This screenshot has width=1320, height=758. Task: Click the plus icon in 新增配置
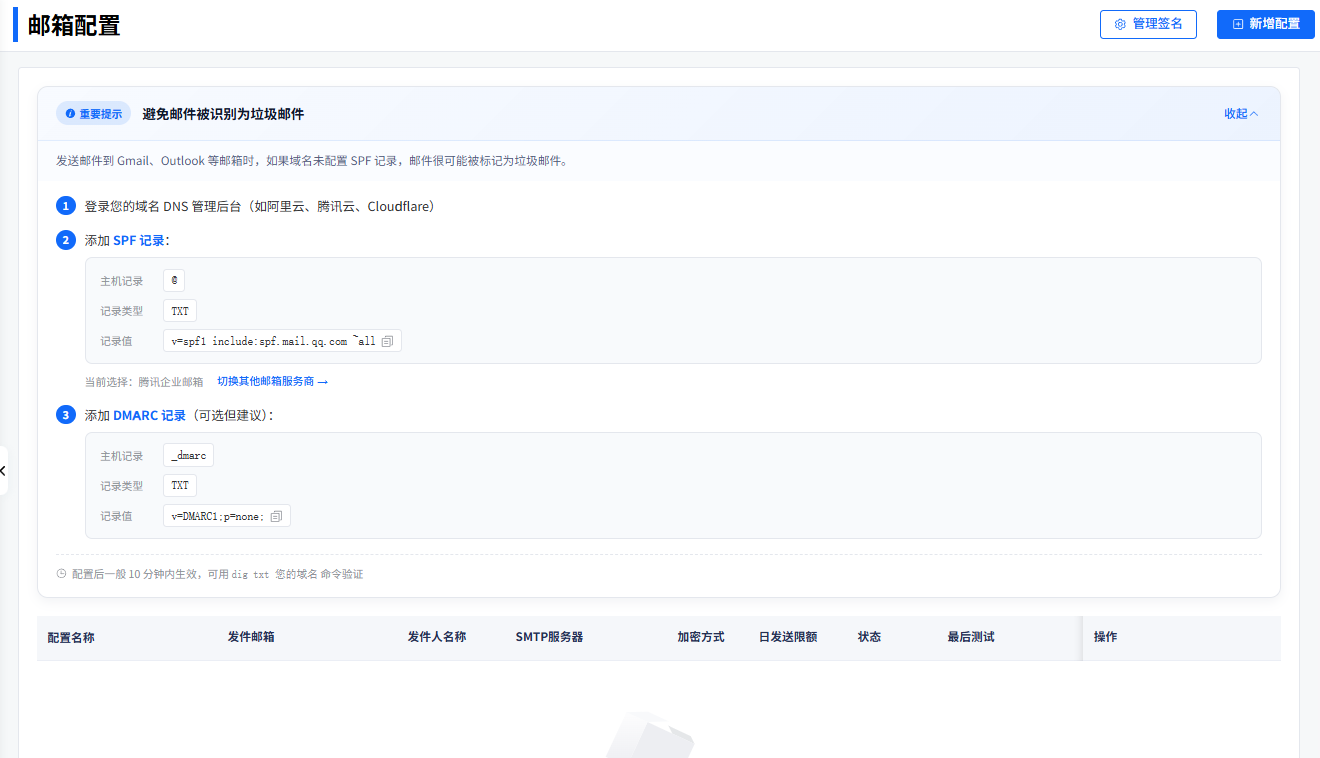tap(1238, 24)
